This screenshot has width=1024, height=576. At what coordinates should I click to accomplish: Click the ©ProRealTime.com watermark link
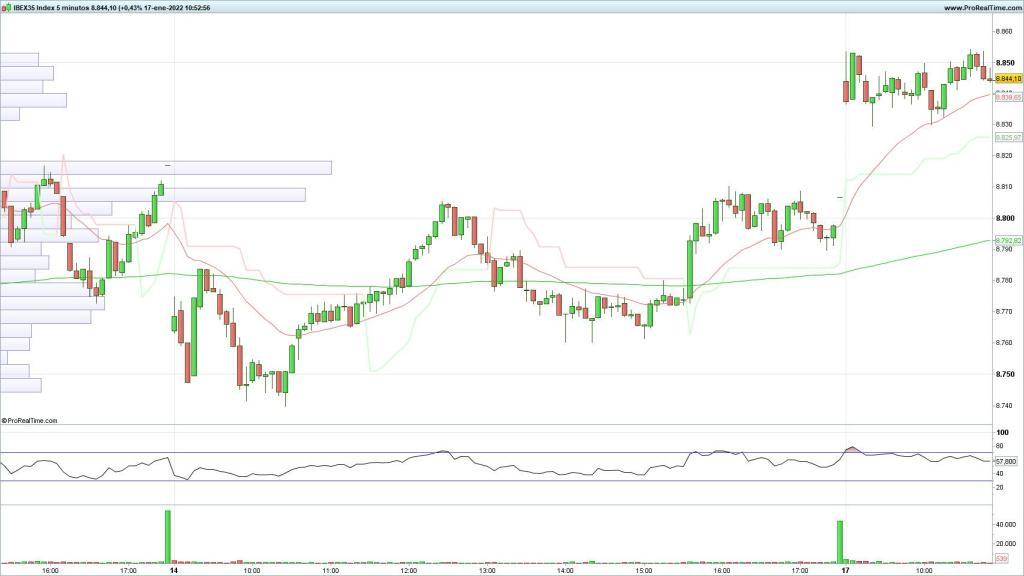click(x=30, y=421)
